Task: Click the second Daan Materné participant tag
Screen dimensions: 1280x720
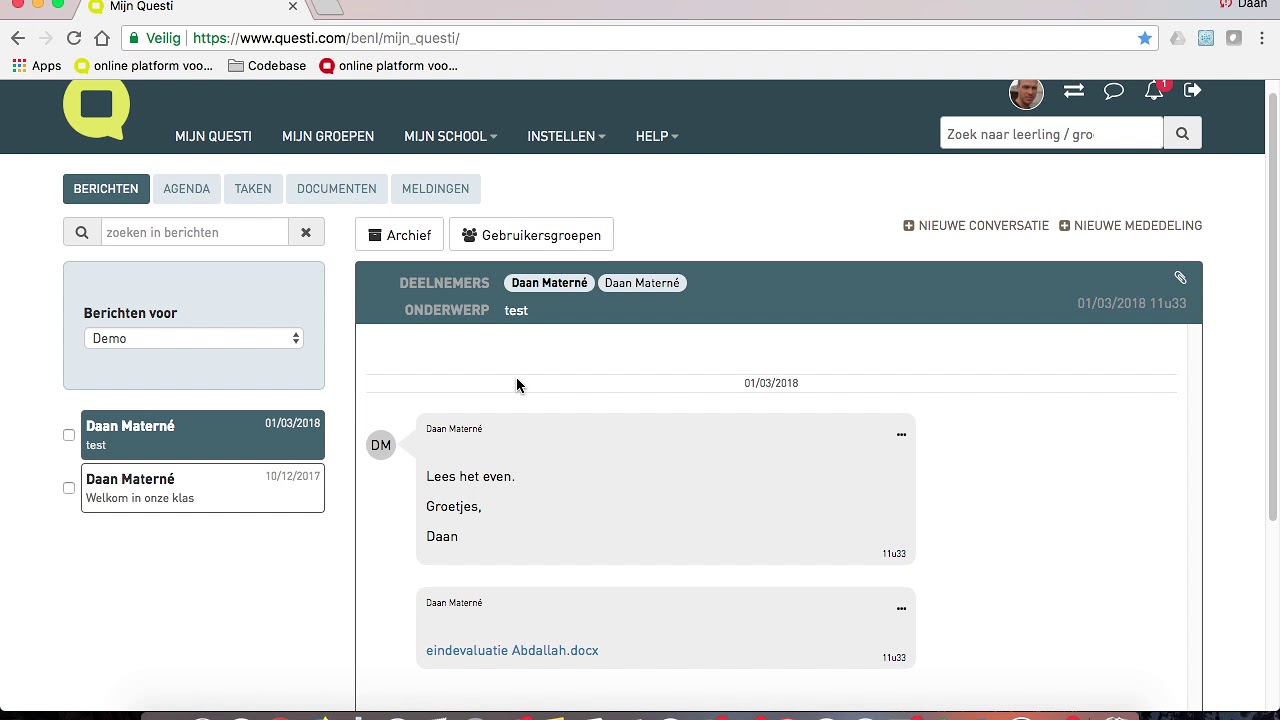Action: (642, 283)
